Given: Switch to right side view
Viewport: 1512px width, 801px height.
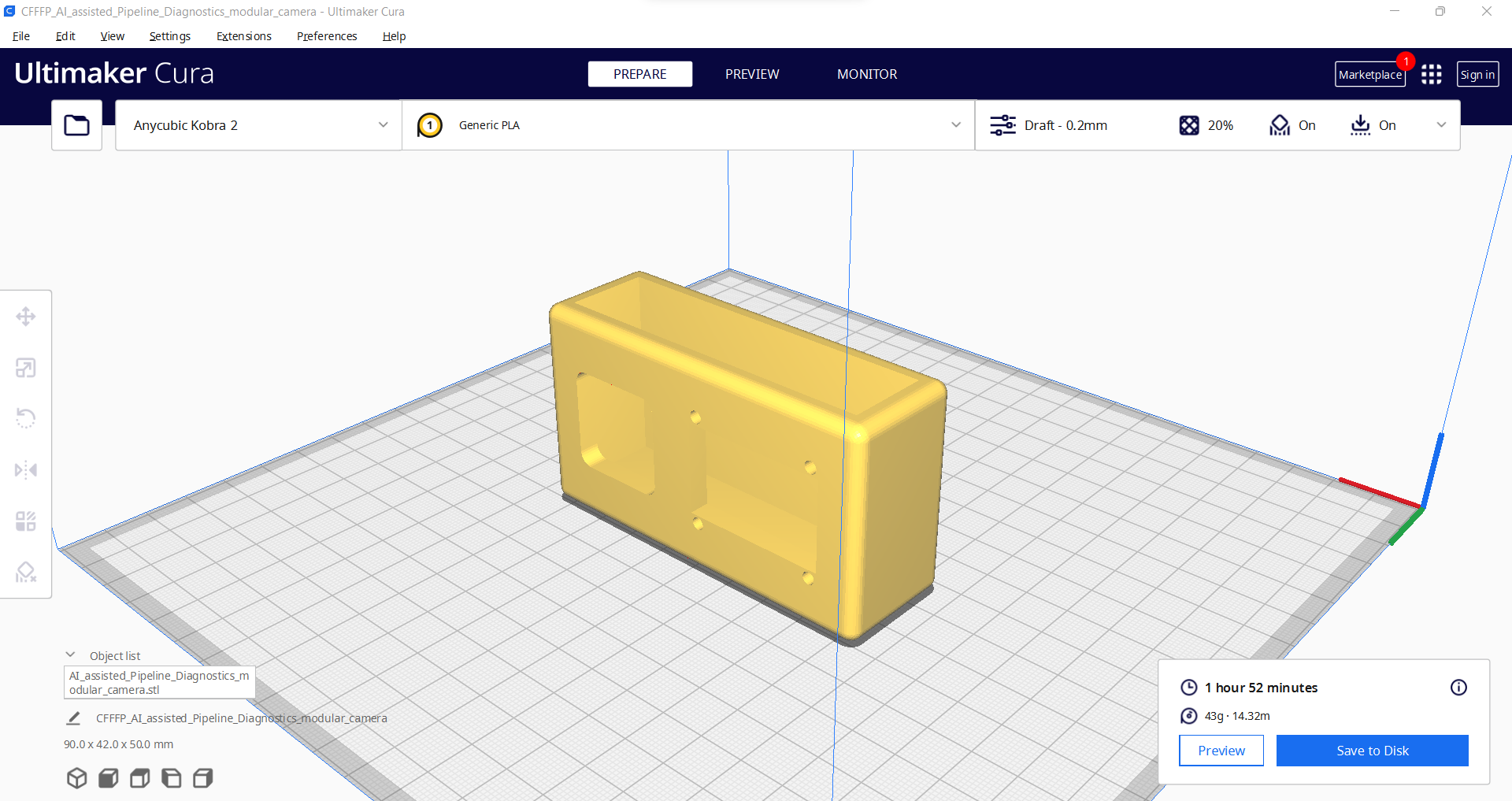Looking at the screenshot, I should click(x=203, y=778).
